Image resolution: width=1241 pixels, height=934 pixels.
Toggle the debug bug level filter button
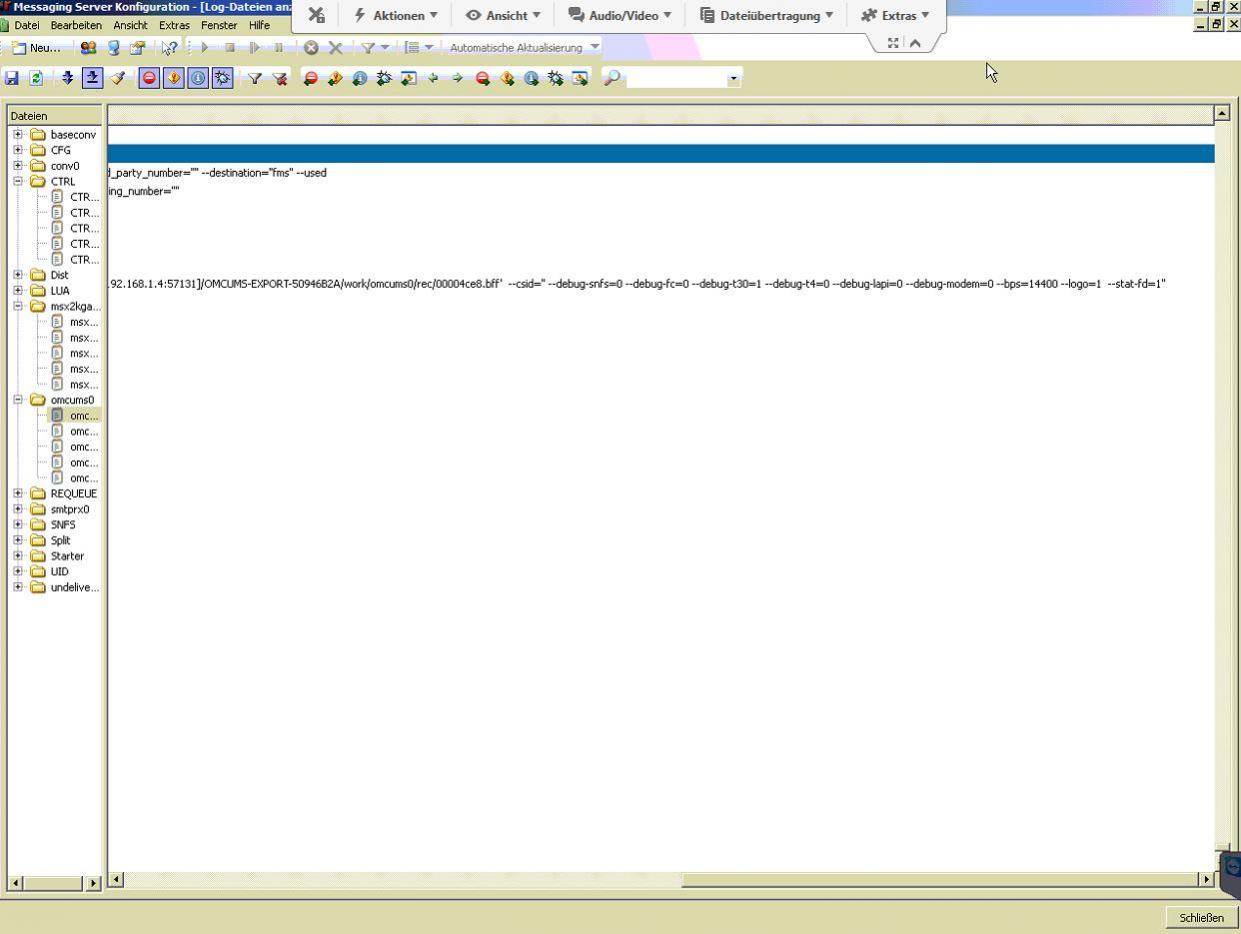(x=222, y=78)
